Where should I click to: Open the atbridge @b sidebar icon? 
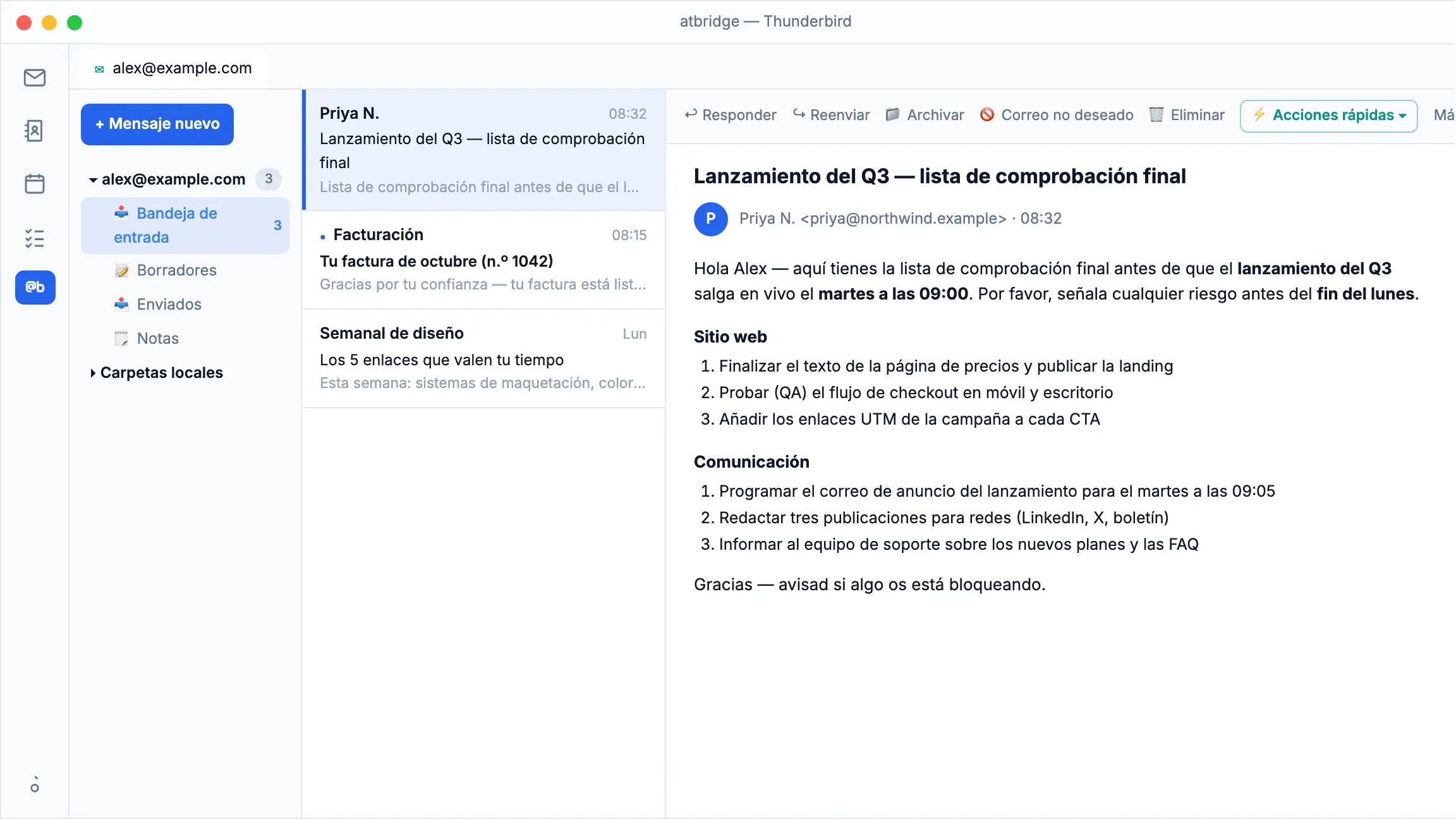[x=35, y=288]
